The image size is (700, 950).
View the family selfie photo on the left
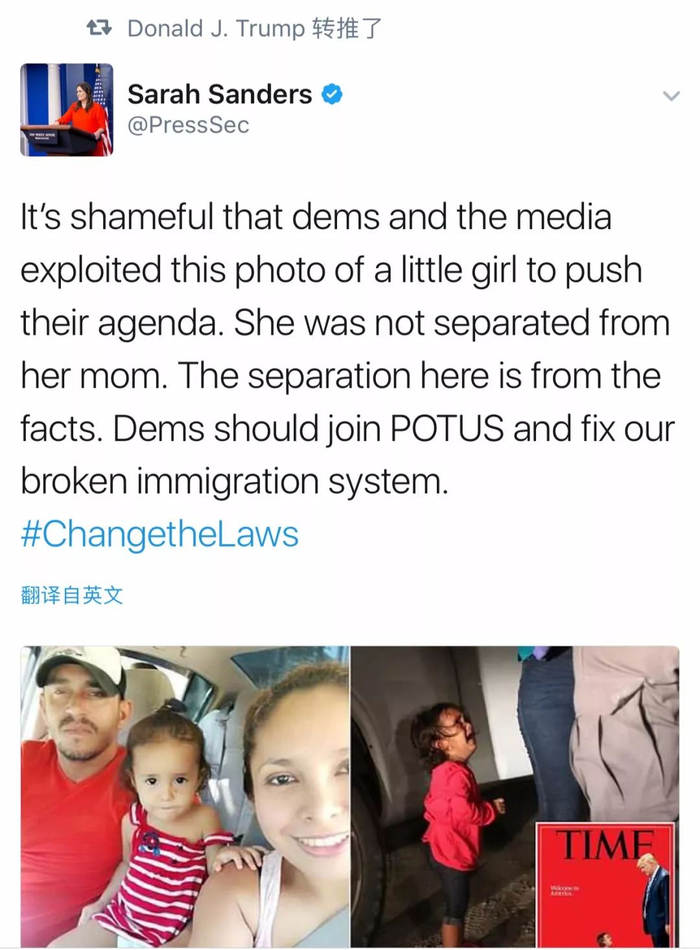tap(185, 796)
